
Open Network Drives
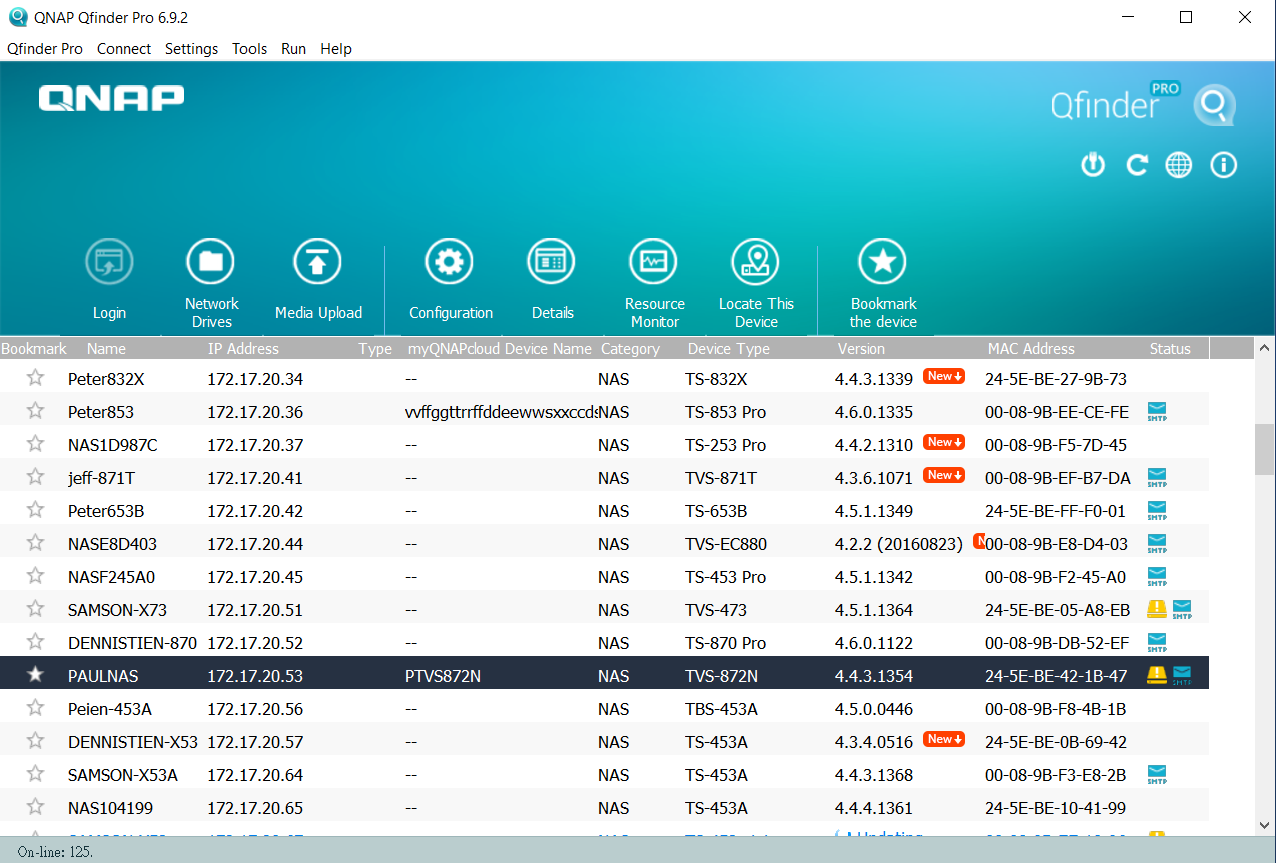211,284
